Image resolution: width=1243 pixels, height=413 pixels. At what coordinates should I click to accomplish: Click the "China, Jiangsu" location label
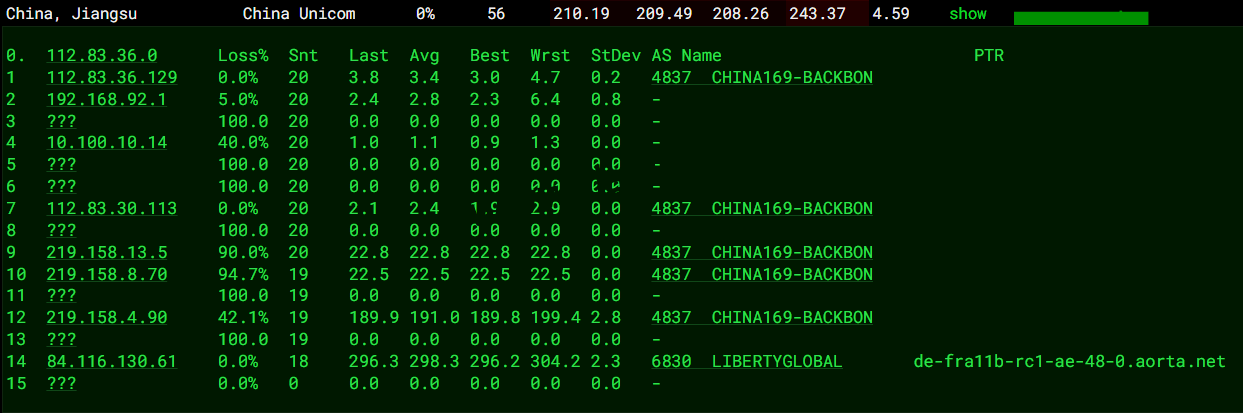pos(72,14)
